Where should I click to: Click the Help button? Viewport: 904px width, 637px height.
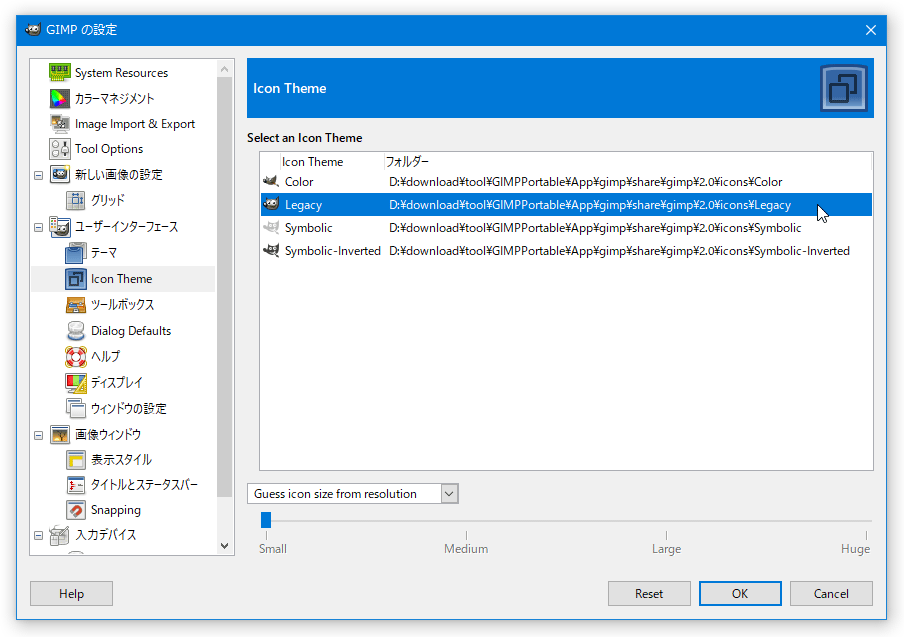(x=71, y=594)
